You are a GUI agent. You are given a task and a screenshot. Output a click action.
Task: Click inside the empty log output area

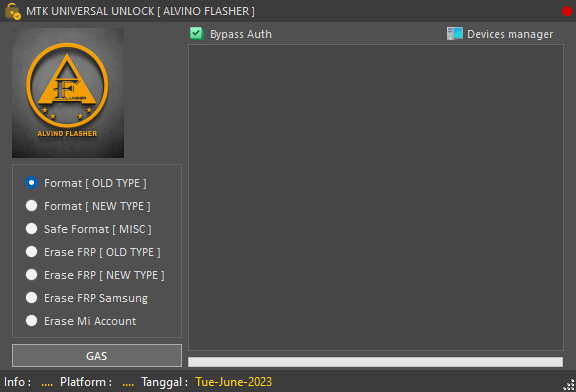tap(376, 198)
